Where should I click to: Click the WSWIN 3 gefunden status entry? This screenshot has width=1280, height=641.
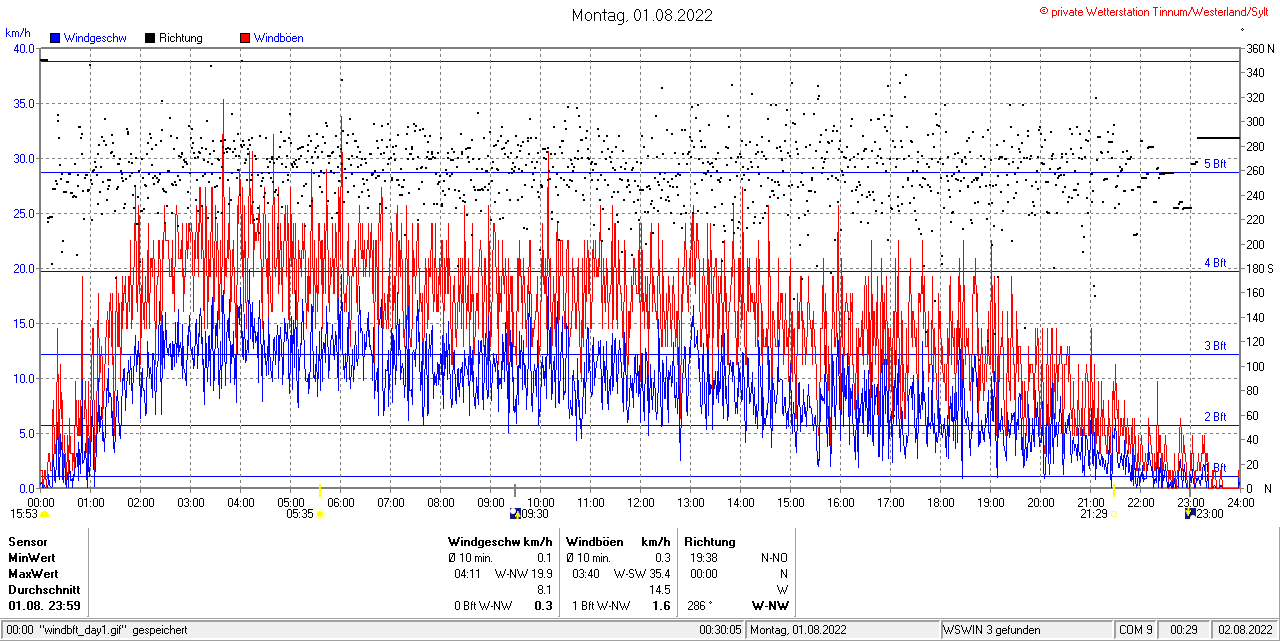point(992,630)
